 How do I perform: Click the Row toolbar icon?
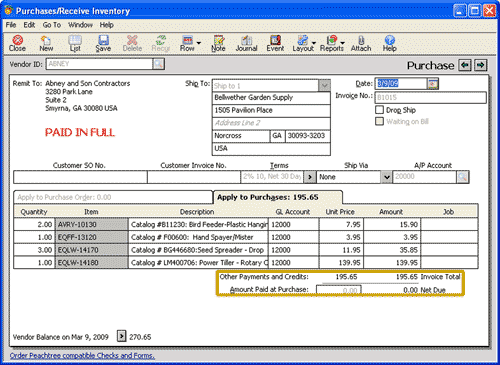187,44
